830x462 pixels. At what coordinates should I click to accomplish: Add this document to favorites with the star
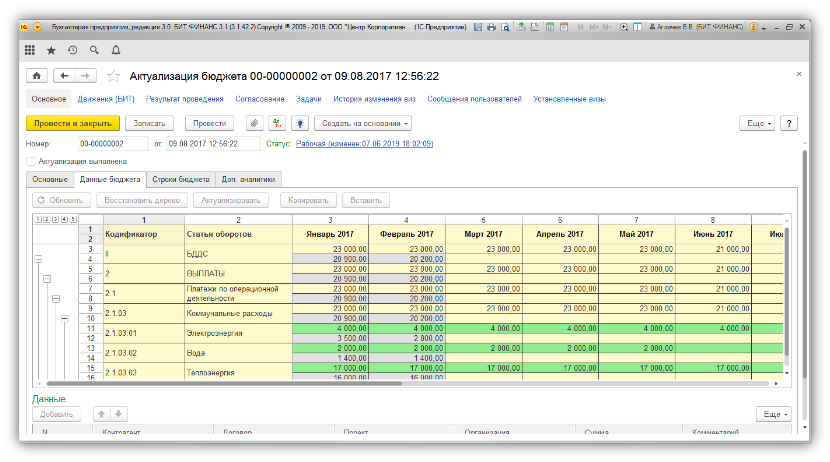(113, 76)
